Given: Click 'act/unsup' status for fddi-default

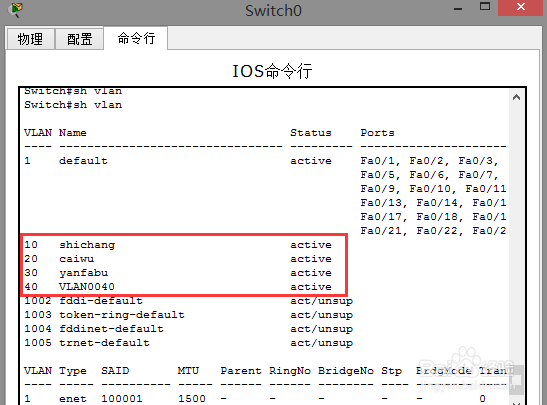Looking at the screenshot, I should pyautogui.click(x=321, y=301).
